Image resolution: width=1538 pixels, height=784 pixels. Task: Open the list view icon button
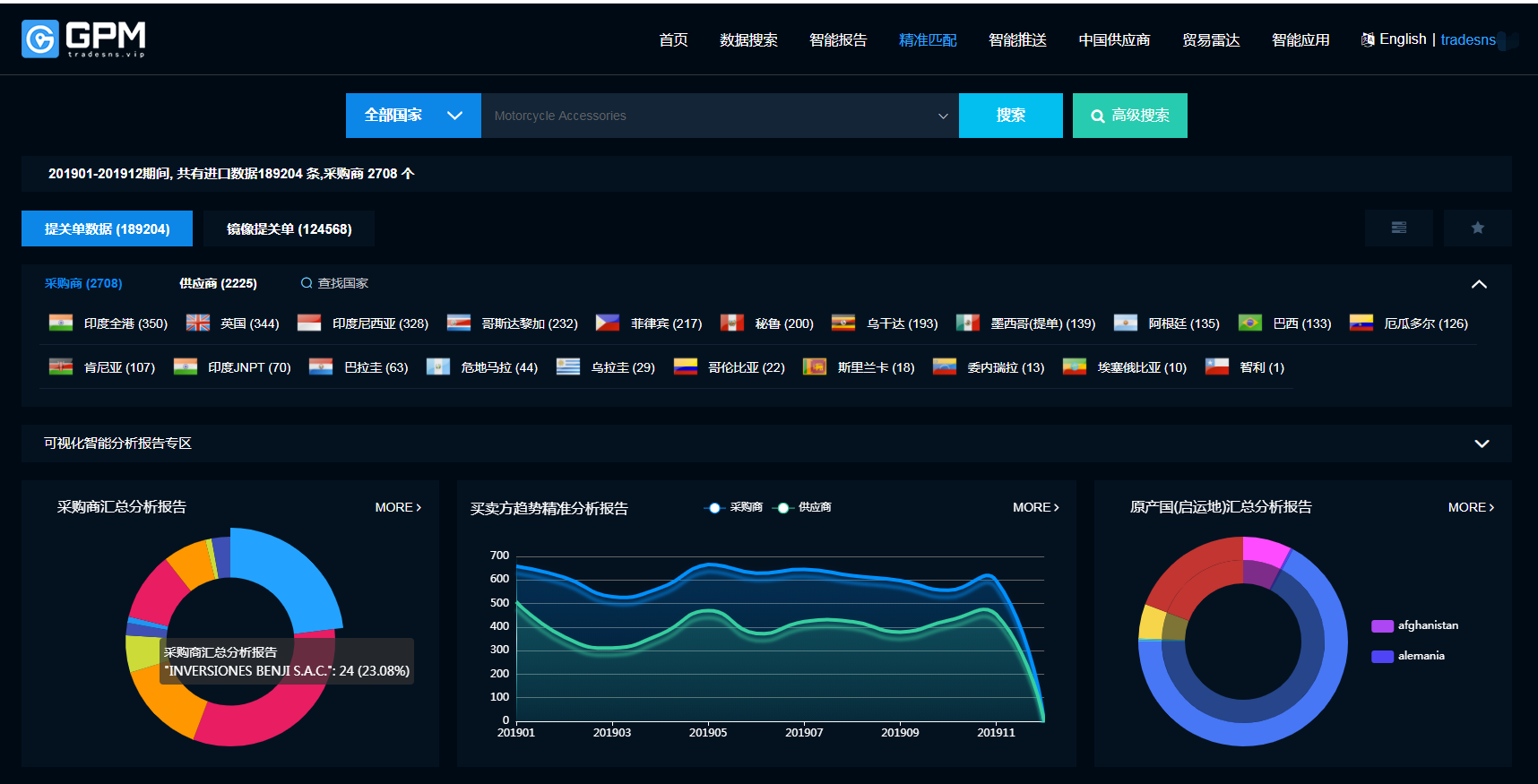tap(1398, 228)
